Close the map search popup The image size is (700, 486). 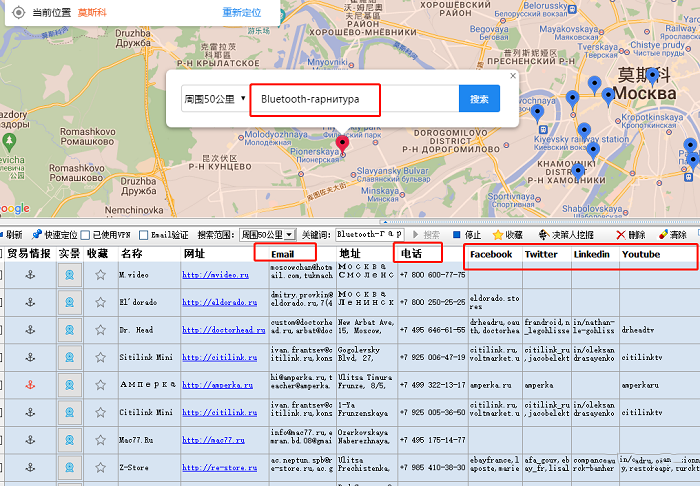click(x=513, y=75)
